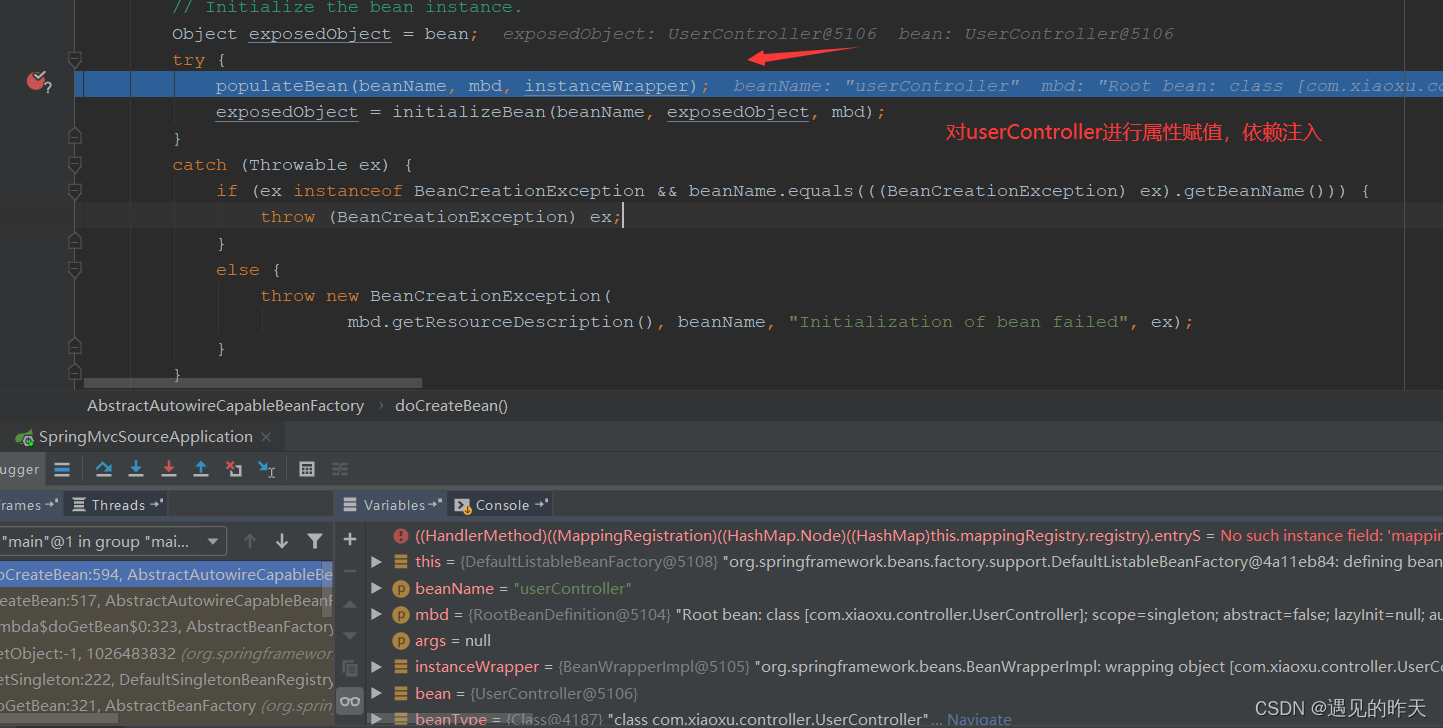The image size is (1443, 728).
Task: Click the conditional breakpoint marker in the gutter
Action: click(37, 81)
